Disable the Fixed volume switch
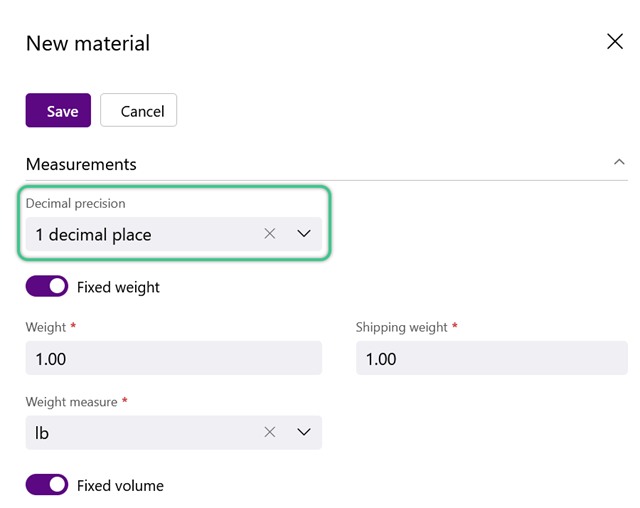This screenshot has width=640, height=508. [x=47, y=485]
